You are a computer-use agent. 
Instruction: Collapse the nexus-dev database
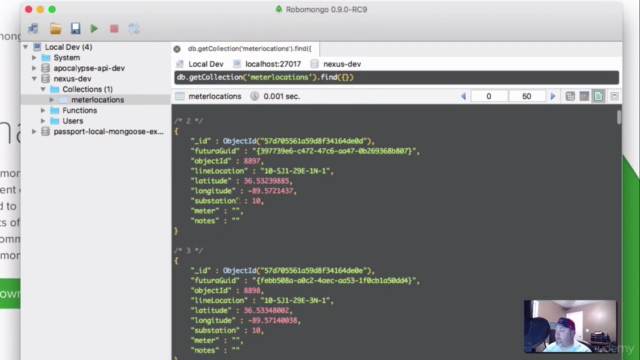click(x=34, y=79)
